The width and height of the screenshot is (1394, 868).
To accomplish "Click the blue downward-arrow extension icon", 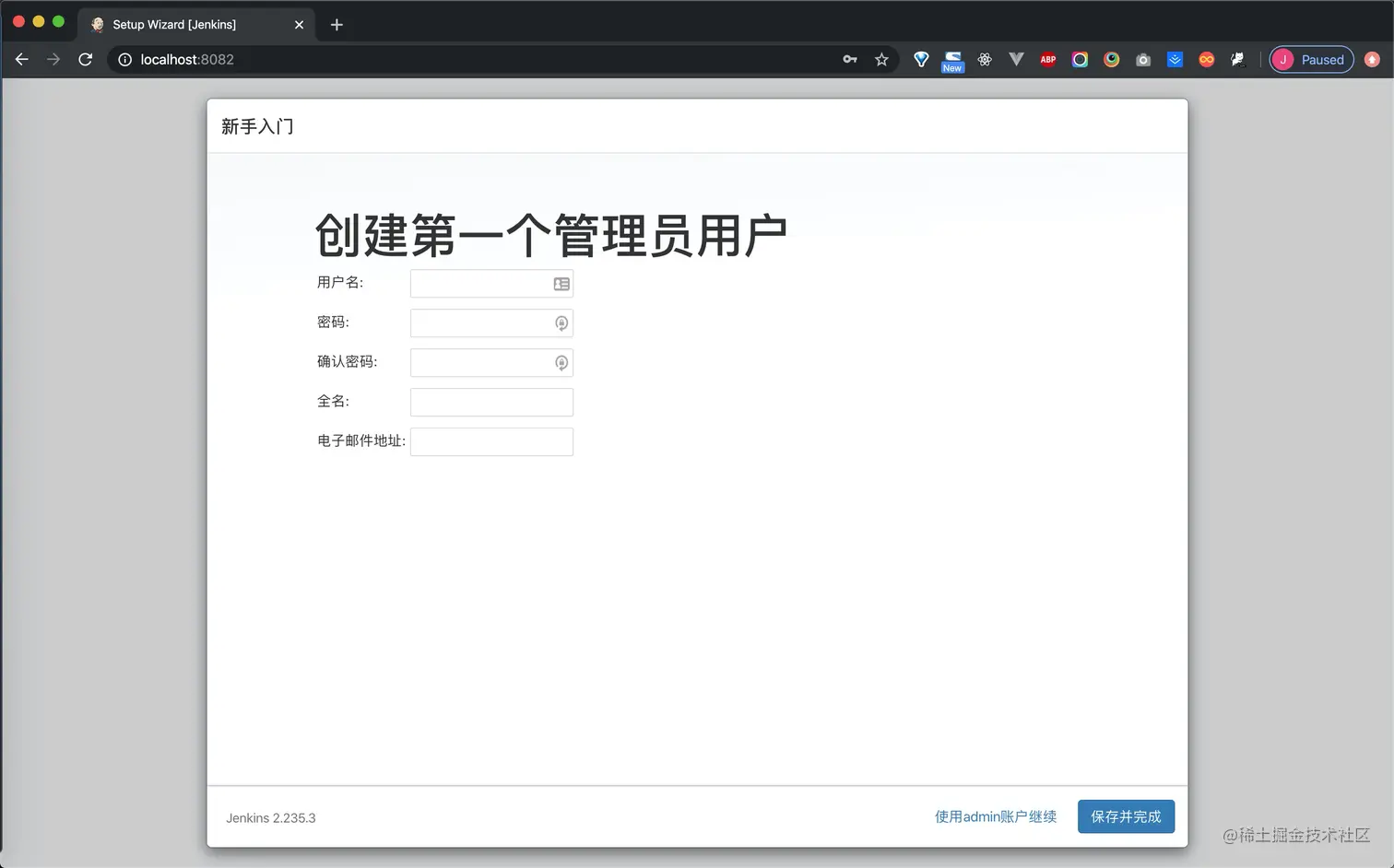I will (x=1175, y=59).
